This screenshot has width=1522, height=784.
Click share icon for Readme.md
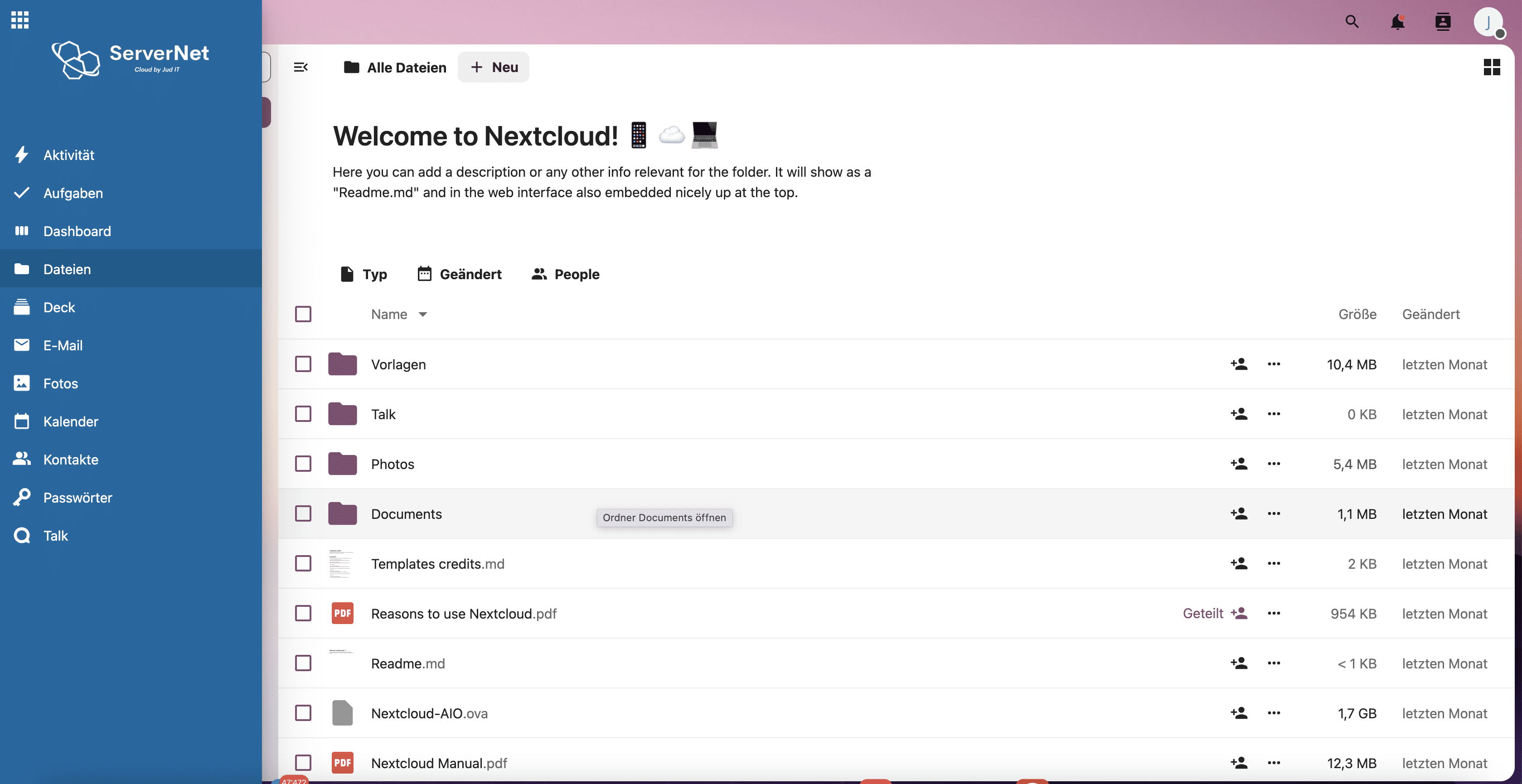[1239, 663]
